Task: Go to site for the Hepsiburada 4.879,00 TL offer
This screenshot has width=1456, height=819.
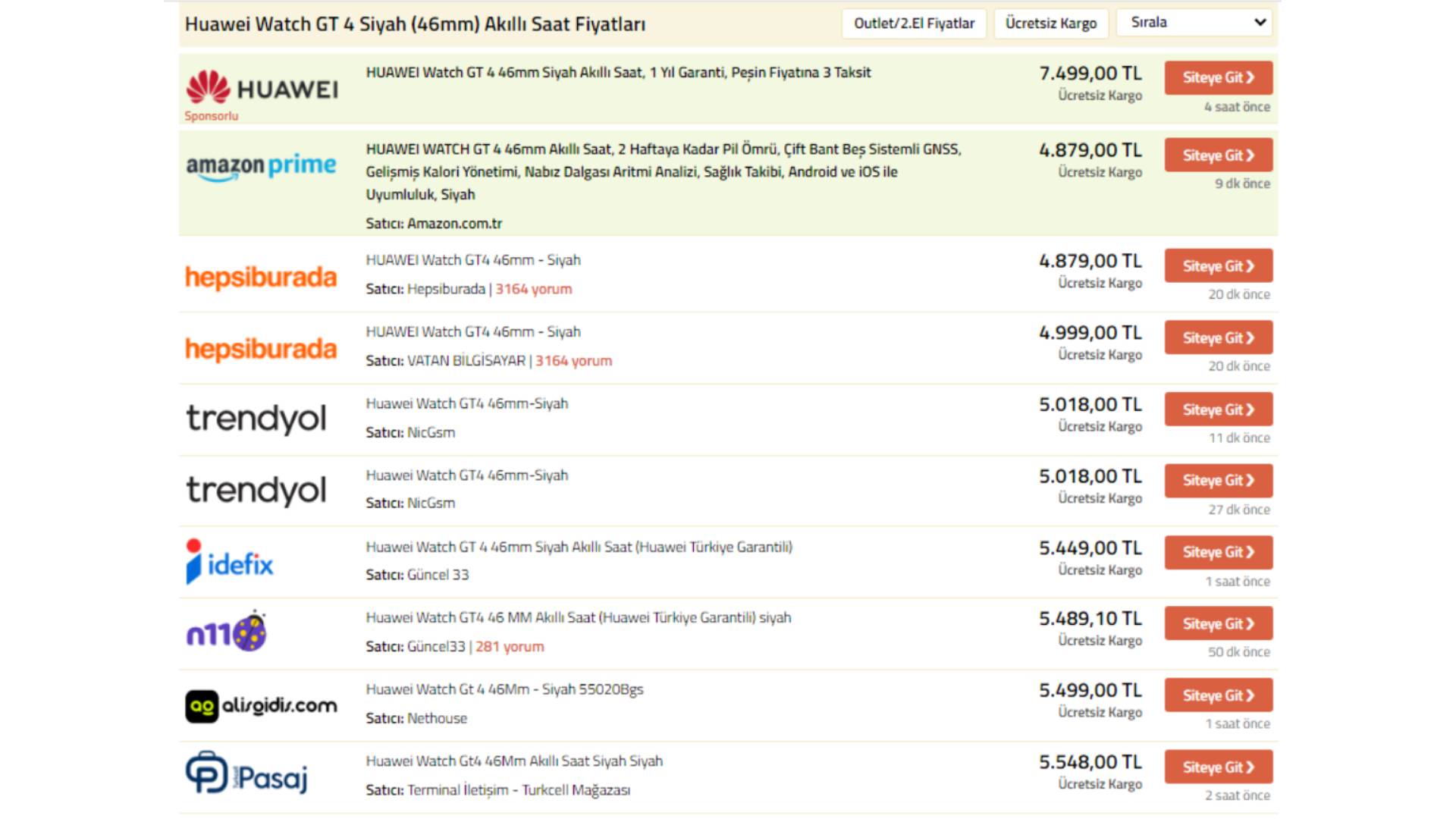Action: [1219, 266]
